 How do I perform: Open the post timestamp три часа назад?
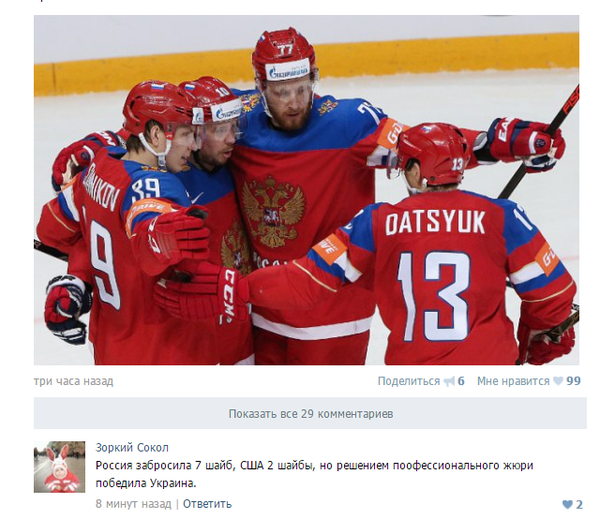[73, 381]
